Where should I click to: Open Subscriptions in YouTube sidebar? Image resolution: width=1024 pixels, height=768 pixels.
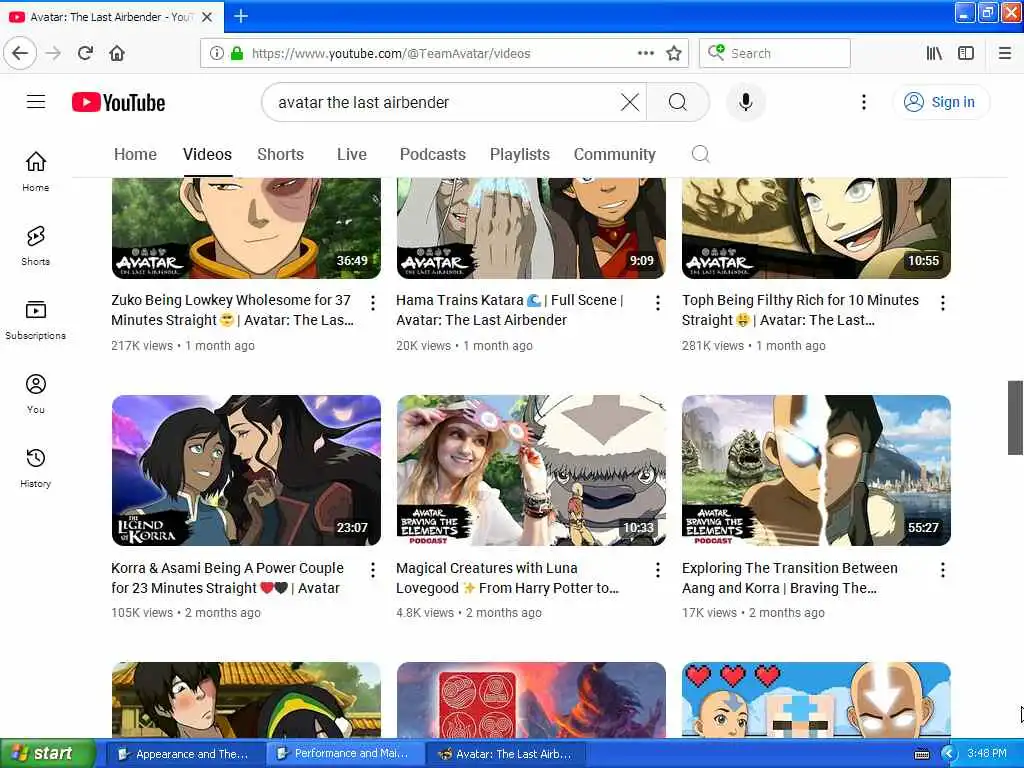click(36, 319)
